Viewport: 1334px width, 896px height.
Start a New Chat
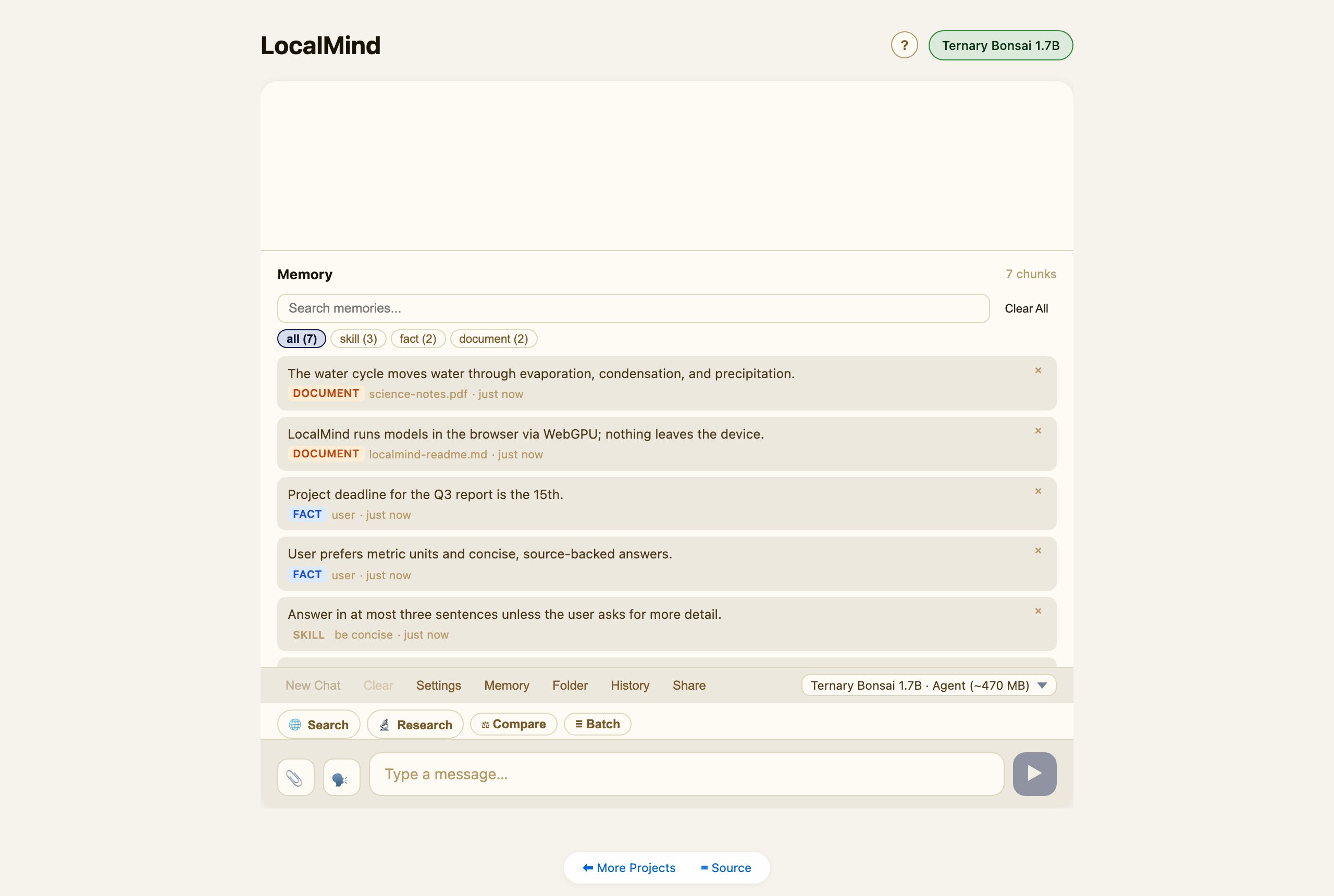coord(313,685)
